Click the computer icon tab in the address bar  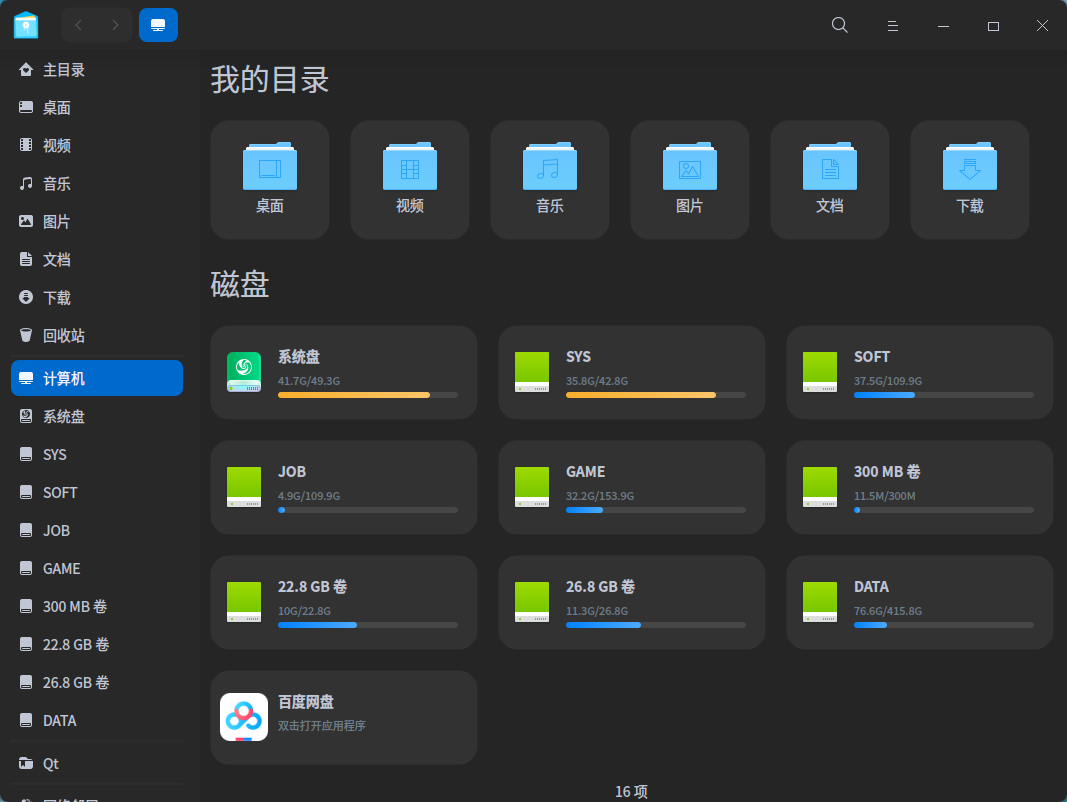158,25
